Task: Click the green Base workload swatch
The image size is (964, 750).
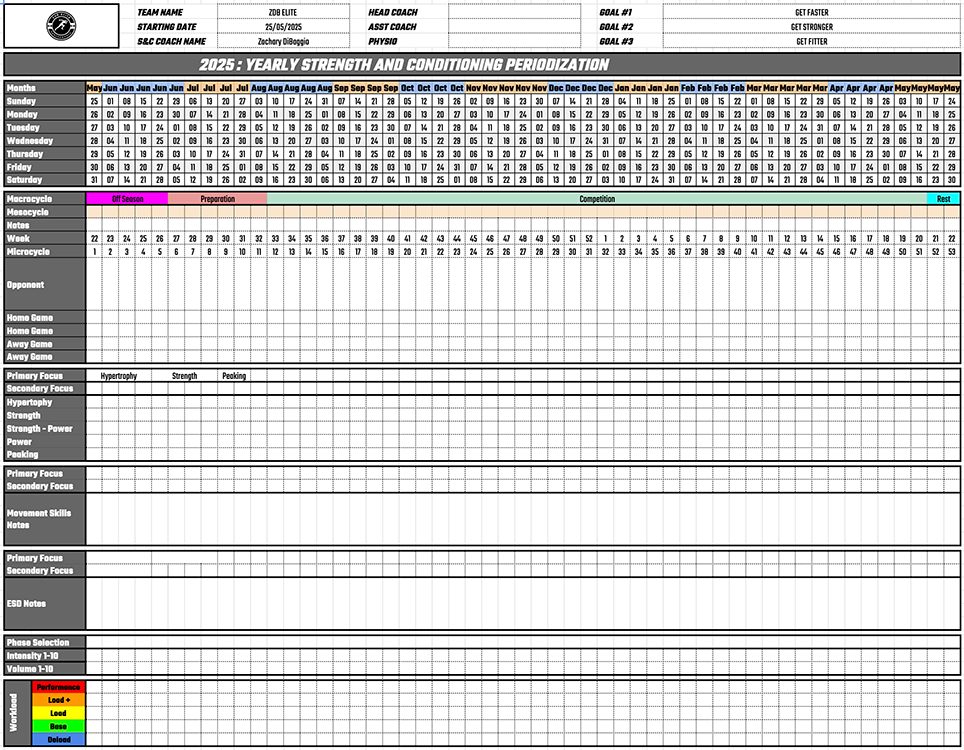Action: (59, 727)
